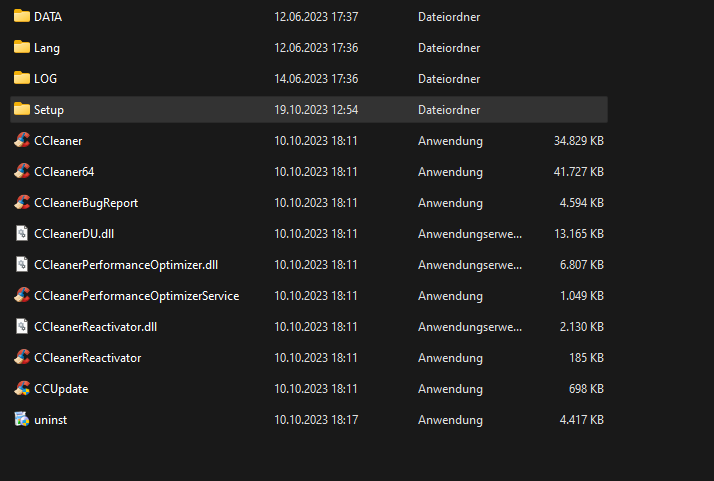714x481 pixels.
Task: Click the CCleanerReactivator.dll file icon
Action: click(22, 327)
